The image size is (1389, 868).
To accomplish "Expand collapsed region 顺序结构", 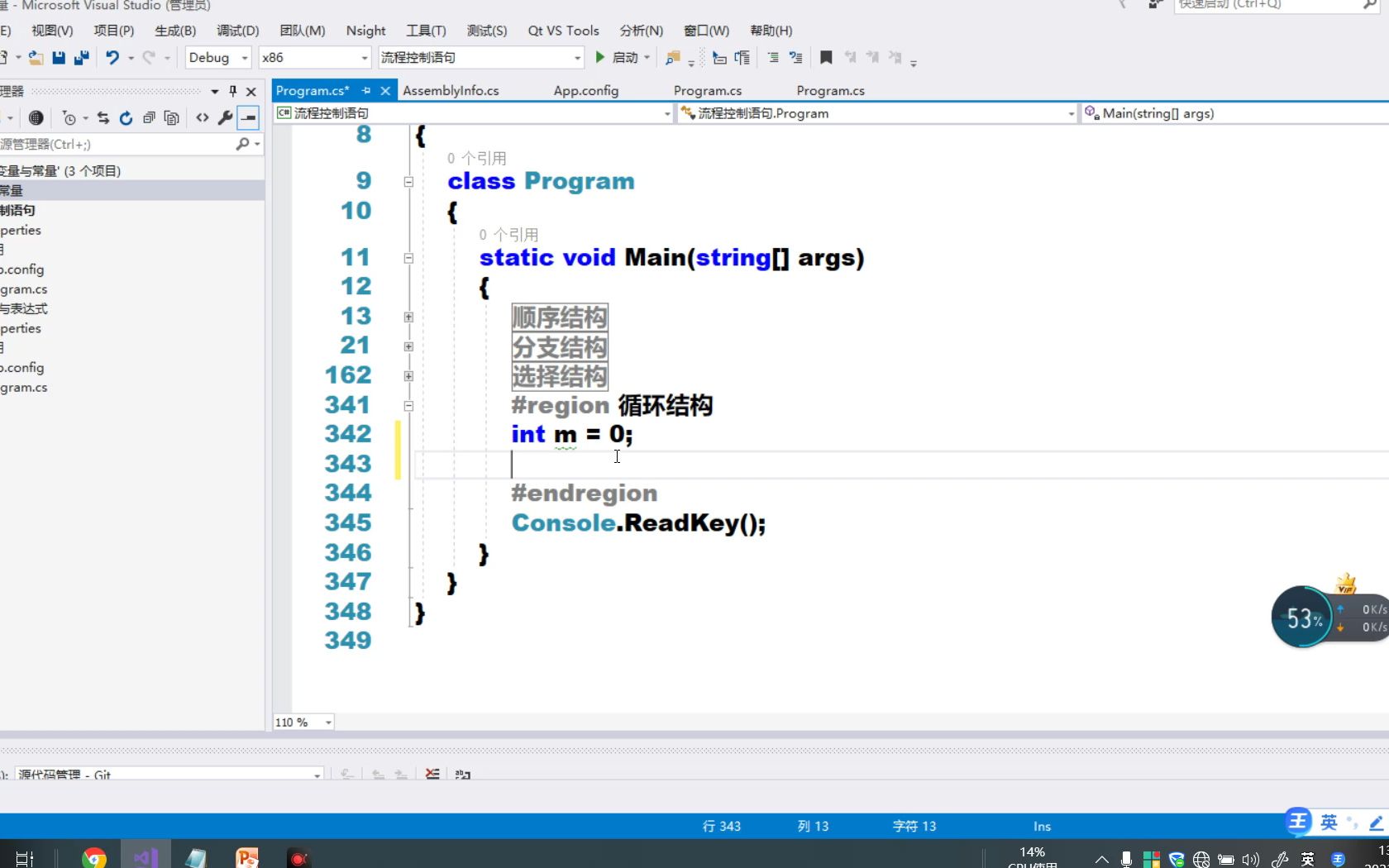I will click(x=408, y=317).
